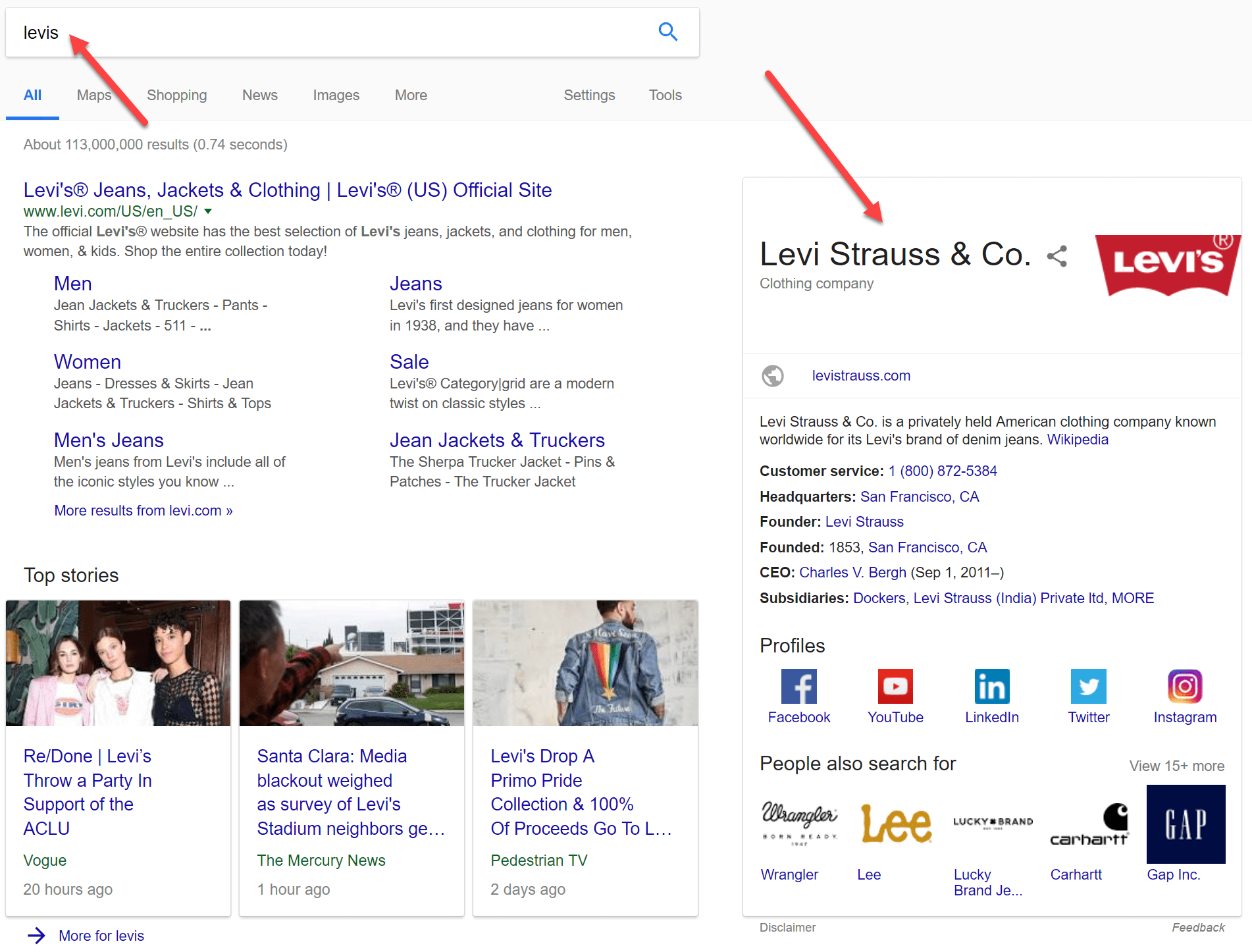Open the Wikipedia link in the description

1078,440
